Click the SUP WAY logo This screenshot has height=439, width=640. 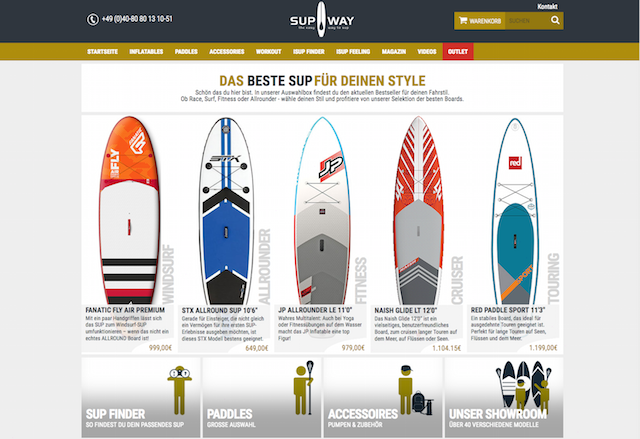[322, 20]
